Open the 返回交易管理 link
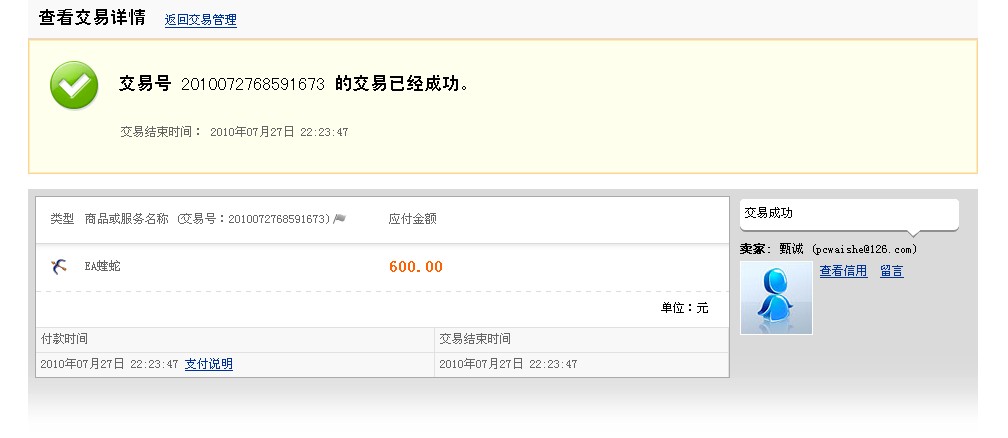The height and width of the screenshot is (438, 1008). click(x=201, y=20)
